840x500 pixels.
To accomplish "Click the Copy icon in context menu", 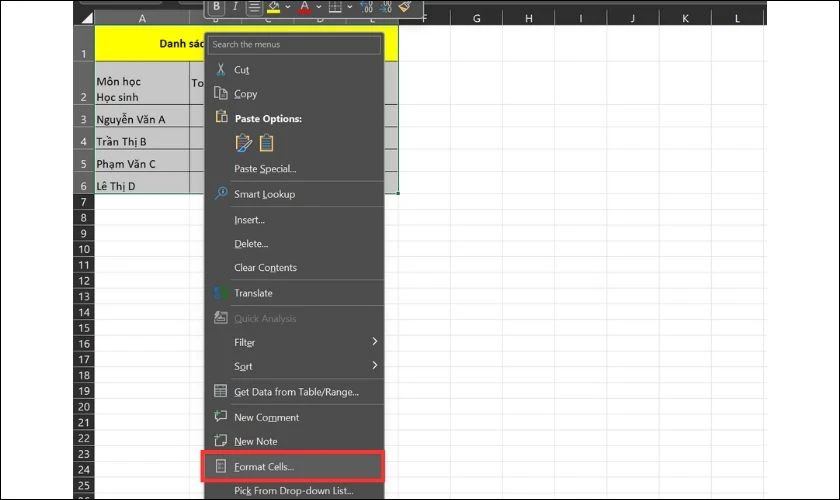I will coord(221,94).
